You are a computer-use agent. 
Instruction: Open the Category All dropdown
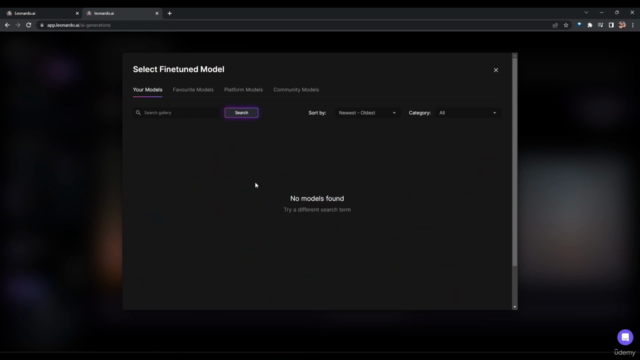[468, 113]
